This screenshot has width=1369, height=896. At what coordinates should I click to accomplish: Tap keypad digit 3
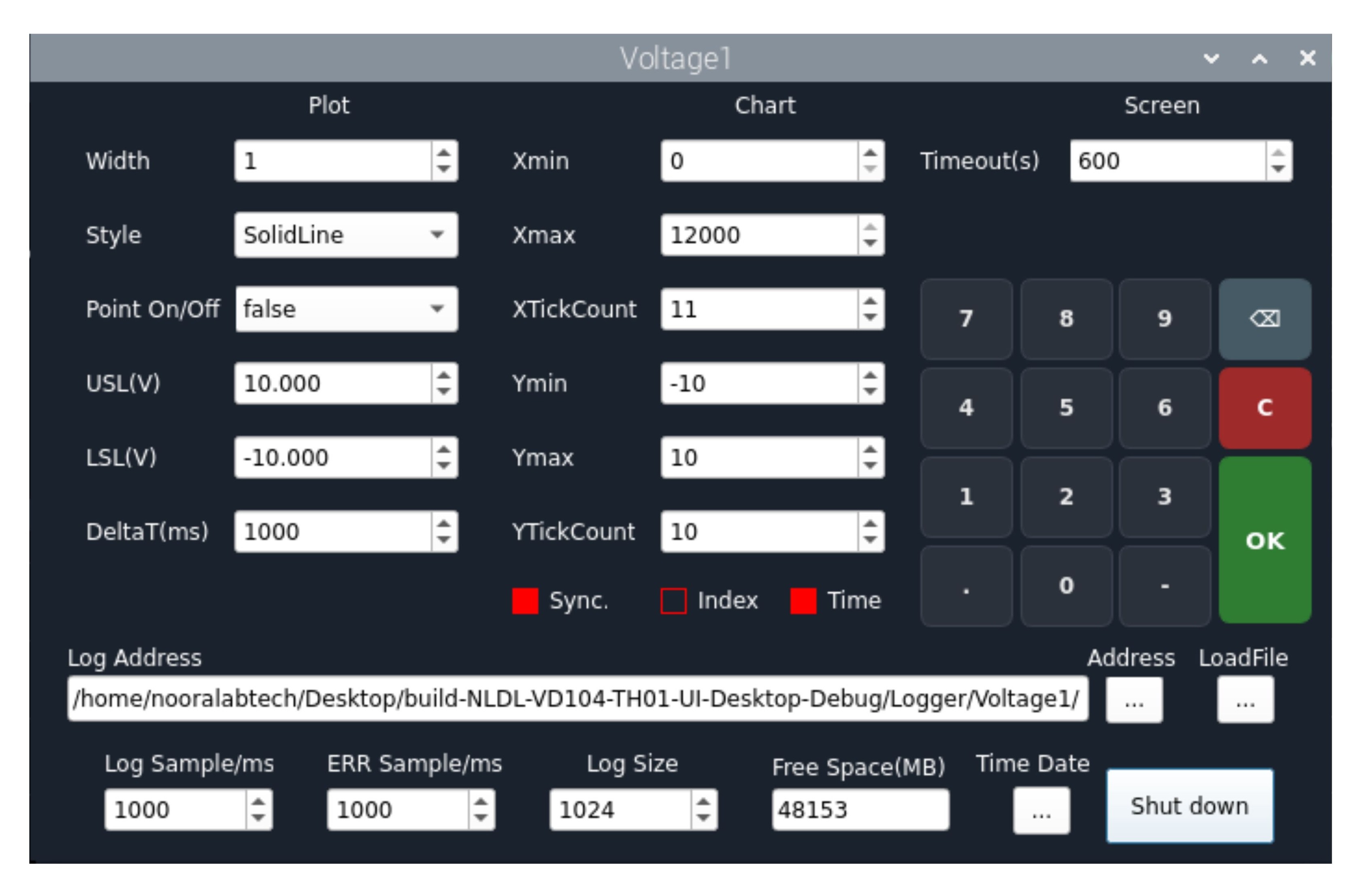click(x=1165, y=497)
